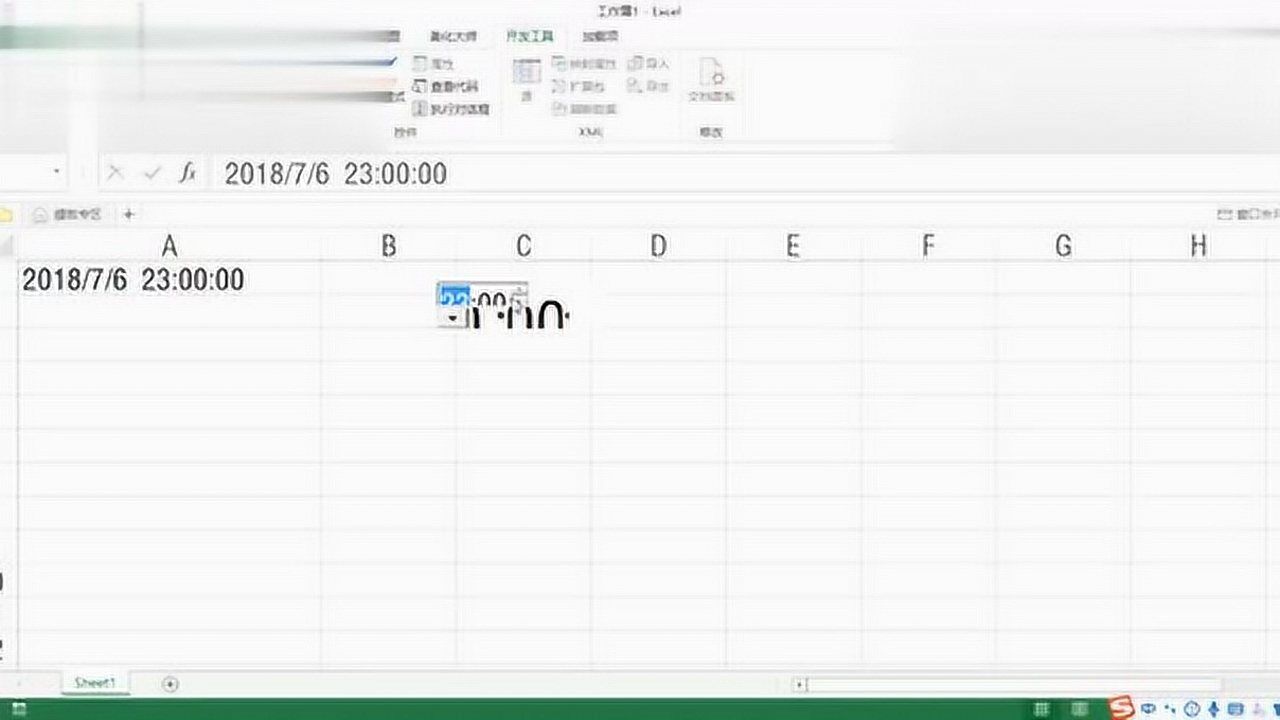Image resolution: width=1280 pixels, height=720 pixels.
Task: Click XML Import (导入) button
Action: click(649, 63)
